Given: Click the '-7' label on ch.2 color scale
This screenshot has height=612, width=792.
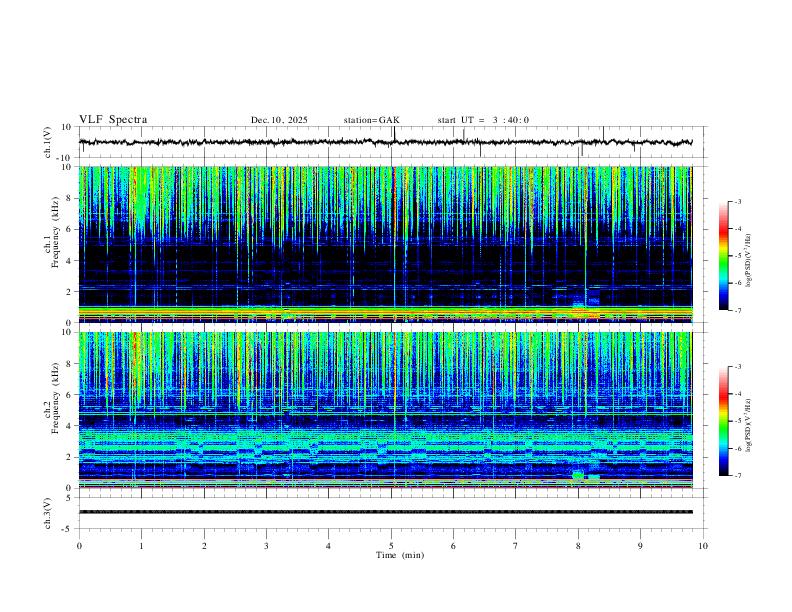Looking at the screenshot, I should pyautogui.click(x=737, y=476).
